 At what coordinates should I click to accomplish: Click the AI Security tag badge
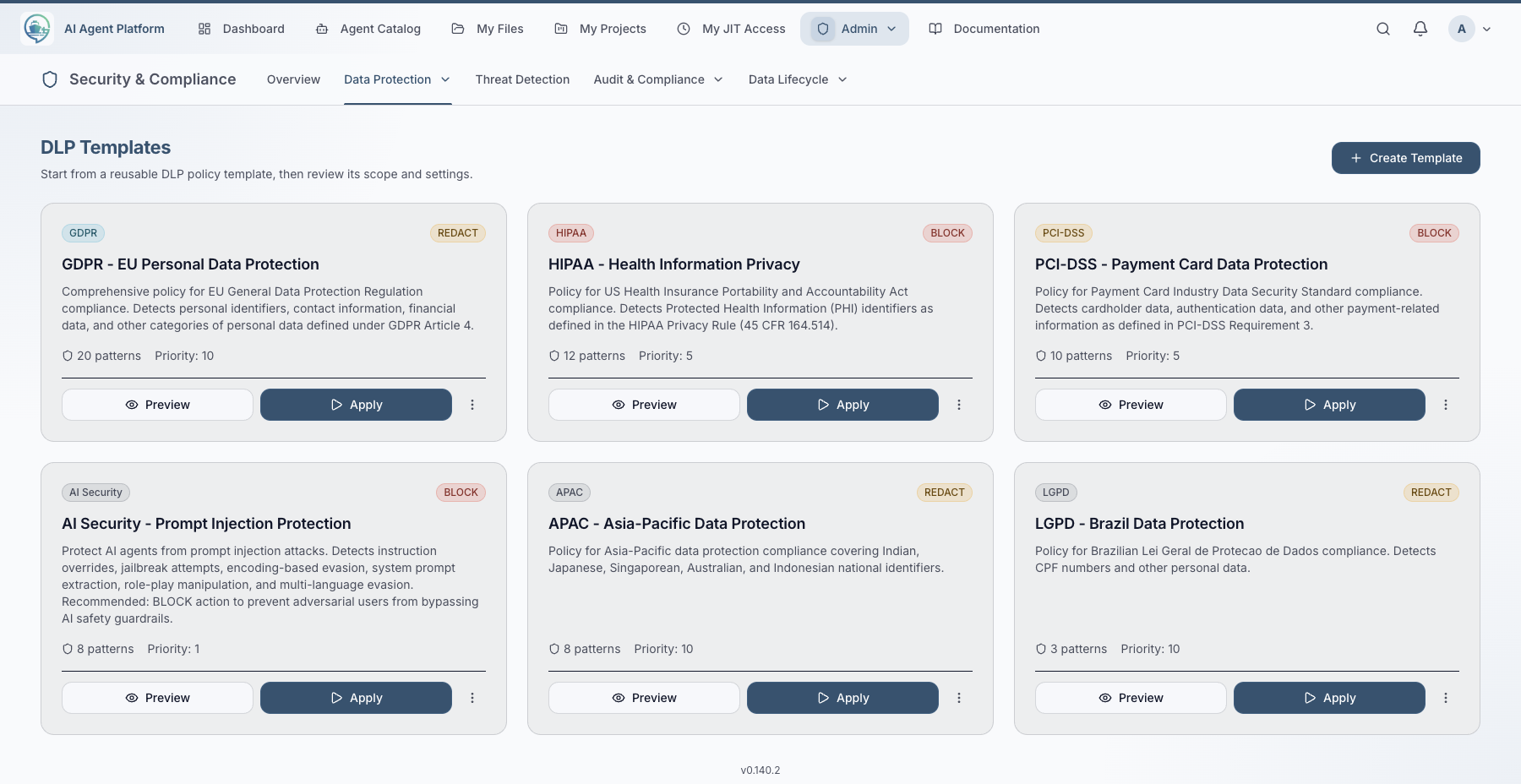pyautogui.click(x=95, y=493)
